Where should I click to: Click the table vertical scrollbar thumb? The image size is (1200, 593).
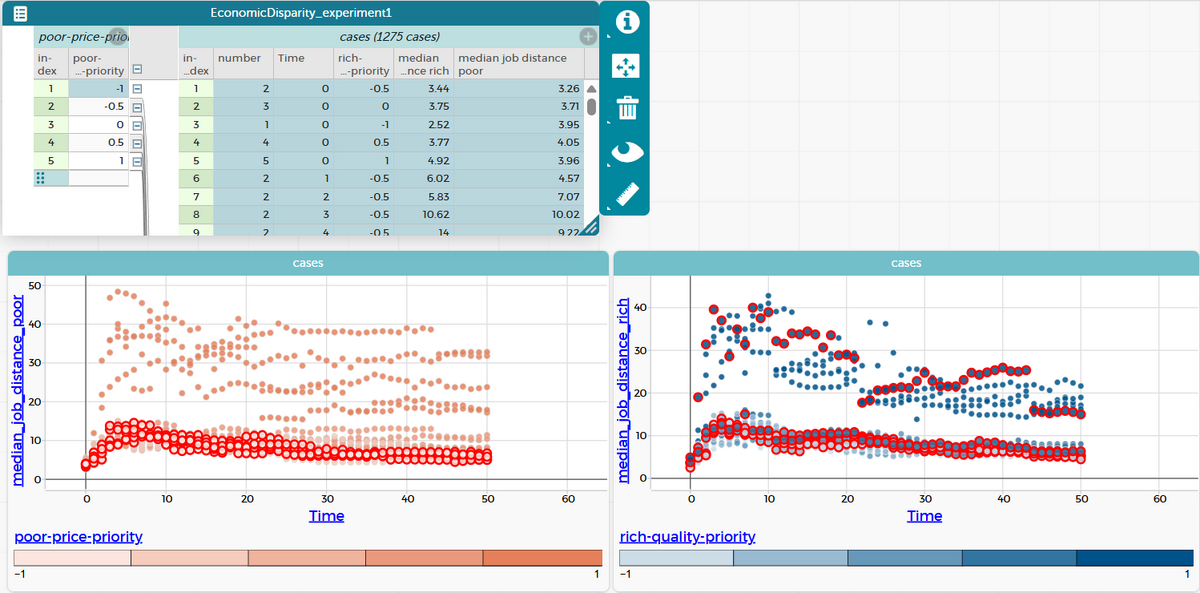tap(591, 107)
